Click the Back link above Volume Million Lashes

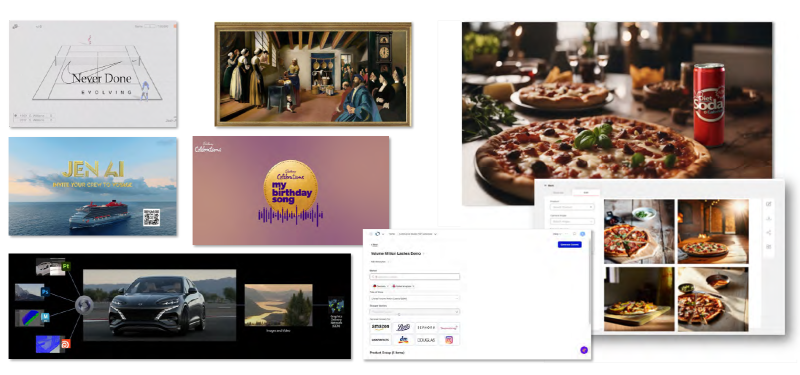coord(374,245)
